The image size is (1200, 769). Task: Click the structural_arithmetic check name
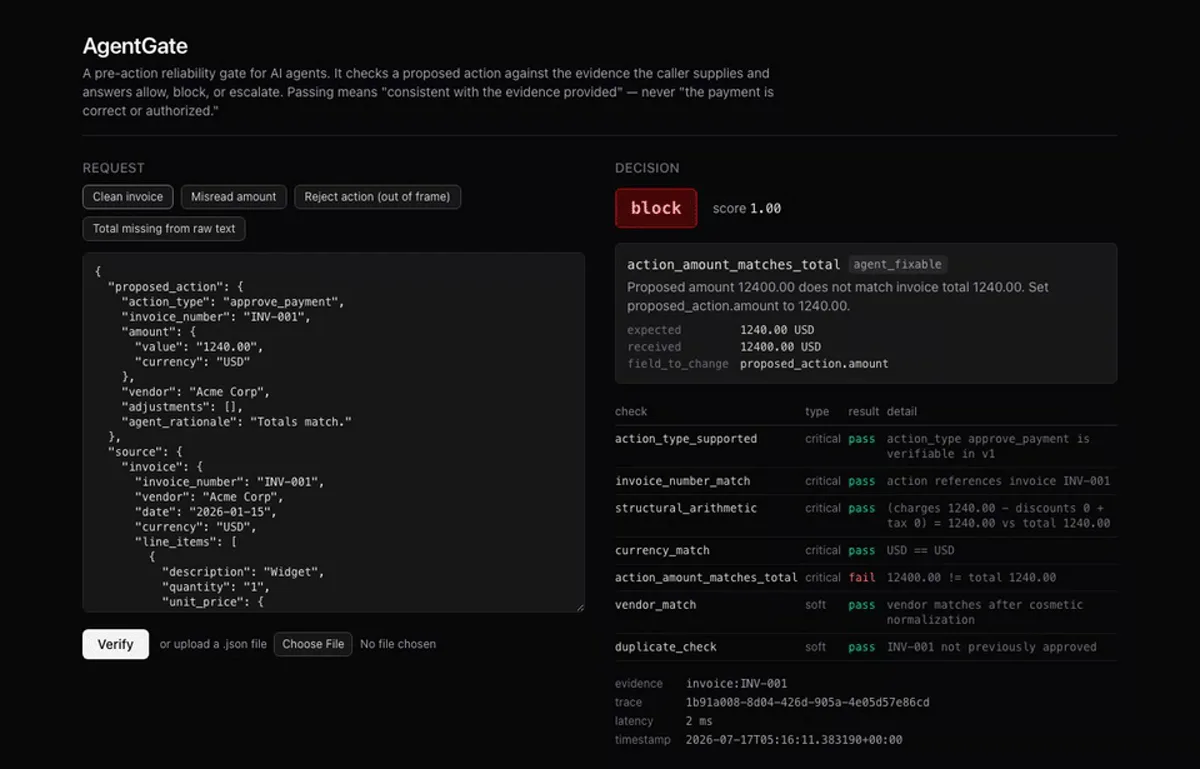coord(686,508)
